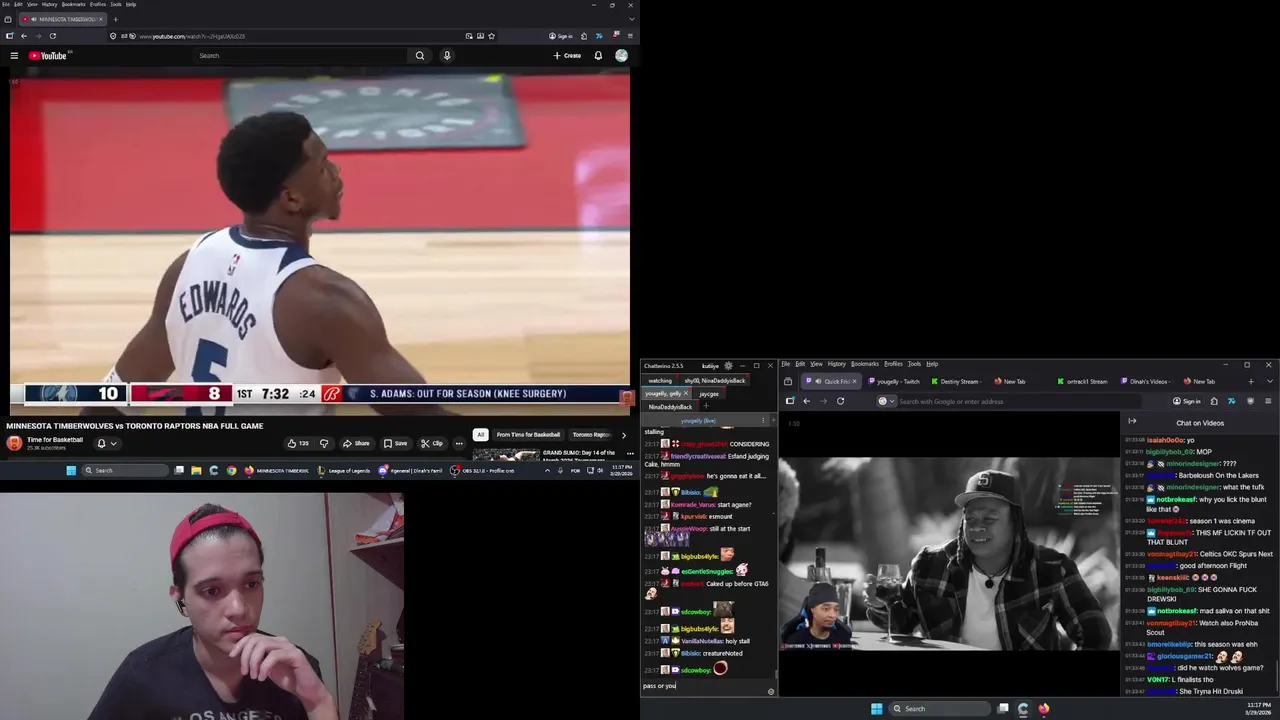The width and height of the screenshot is (1280, 720).
Task: Launch Firefox from the lower taskbar
Action: [1044, 709]
